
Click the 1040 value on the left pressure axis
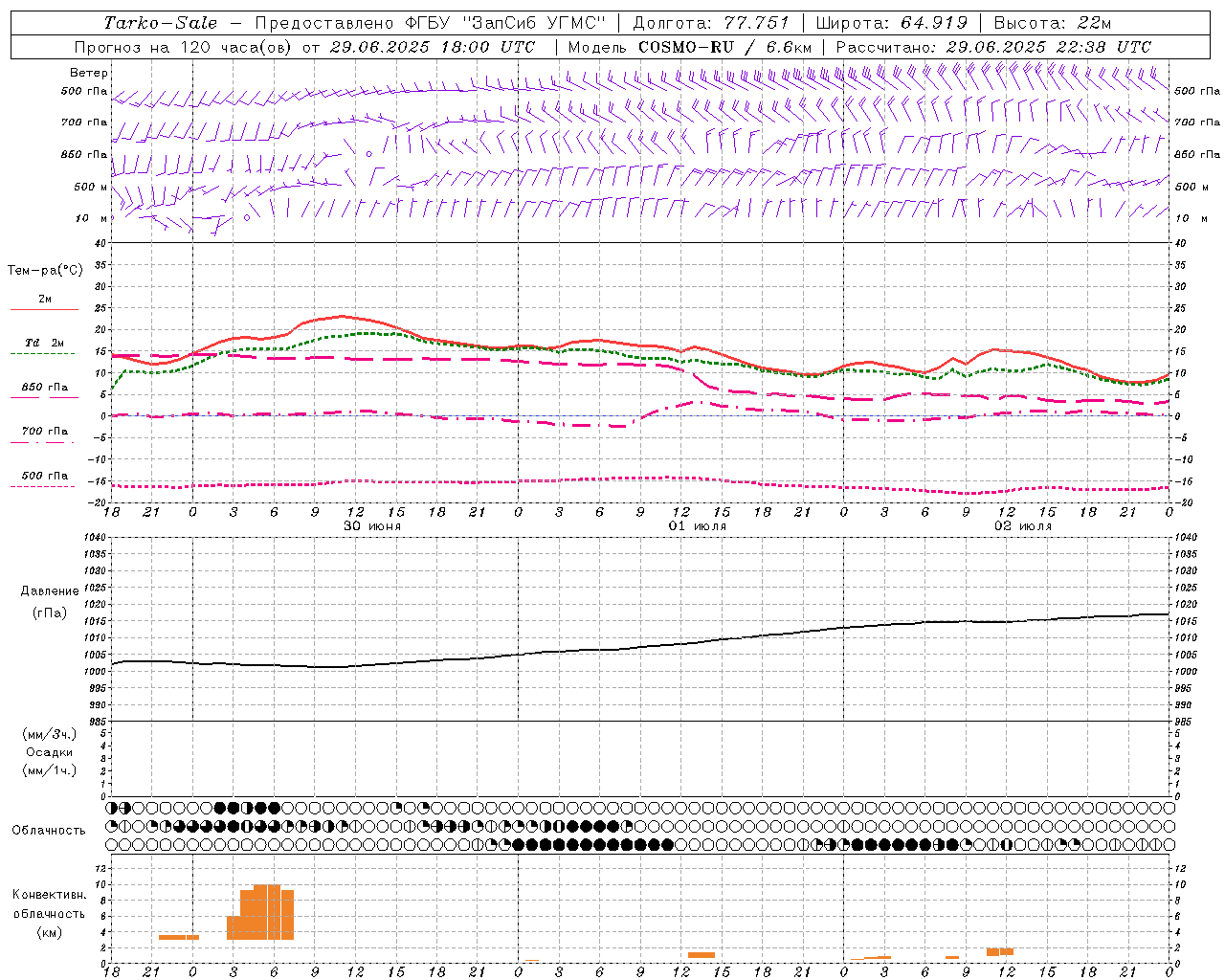click(94, 538)
